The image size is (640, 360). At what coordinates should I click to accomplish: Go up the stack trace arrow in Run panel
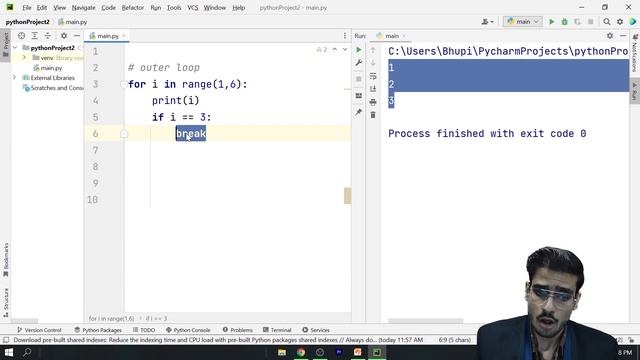[x=373, y=50]
